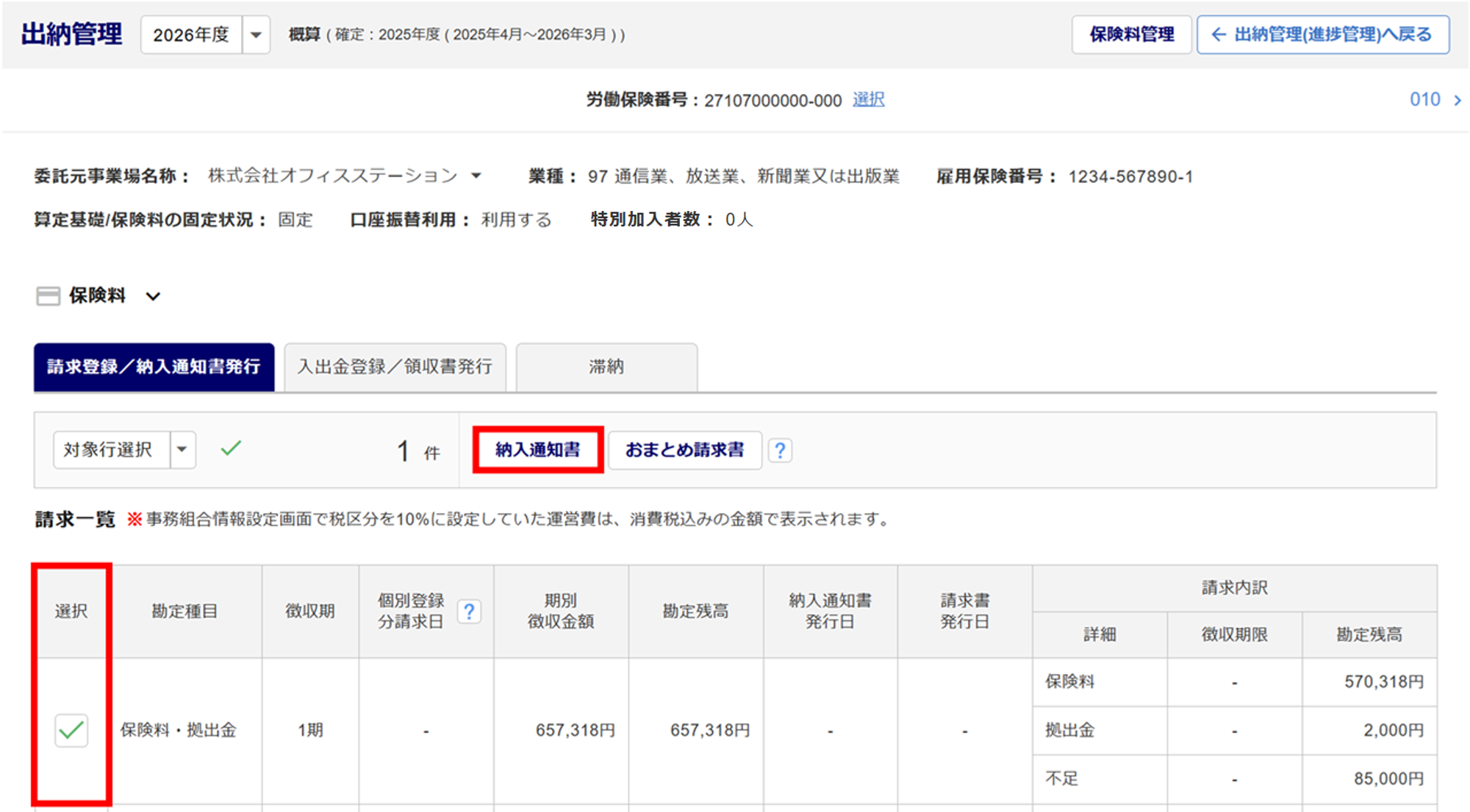The height and width of the screenshot is (812, 1470).
Task: Click the 570,318円 balance value
Action: (1384, 682)
